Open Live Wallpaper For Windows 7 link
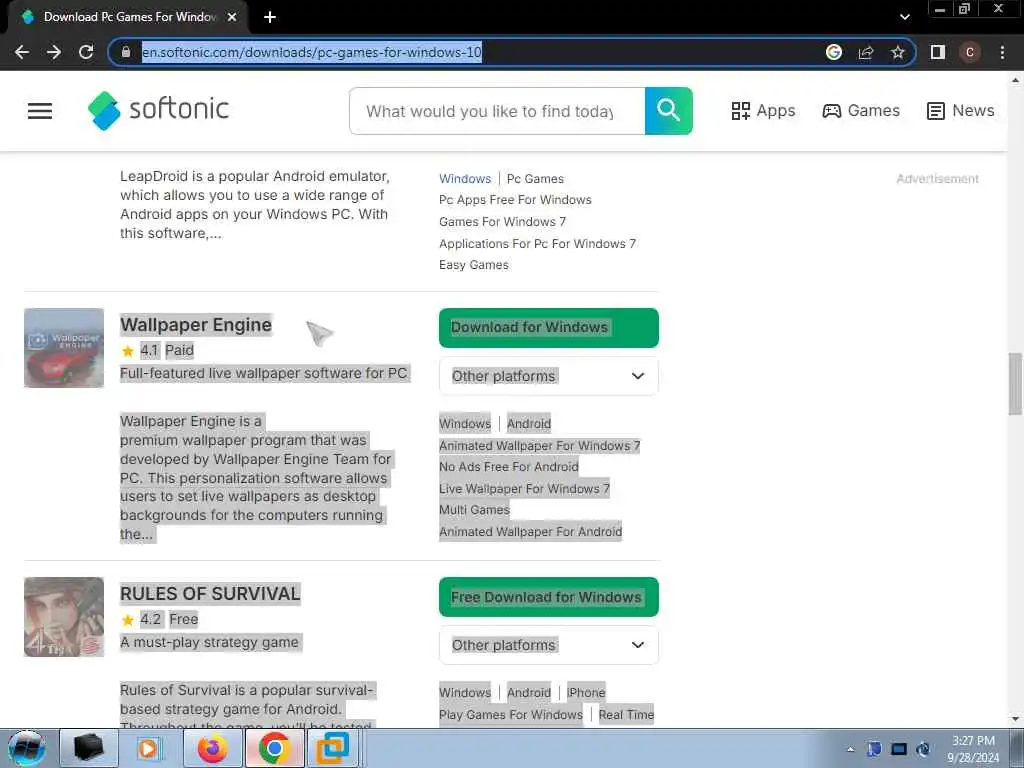The height and width of the screenshot is (768, 1024). pos(524,488)
